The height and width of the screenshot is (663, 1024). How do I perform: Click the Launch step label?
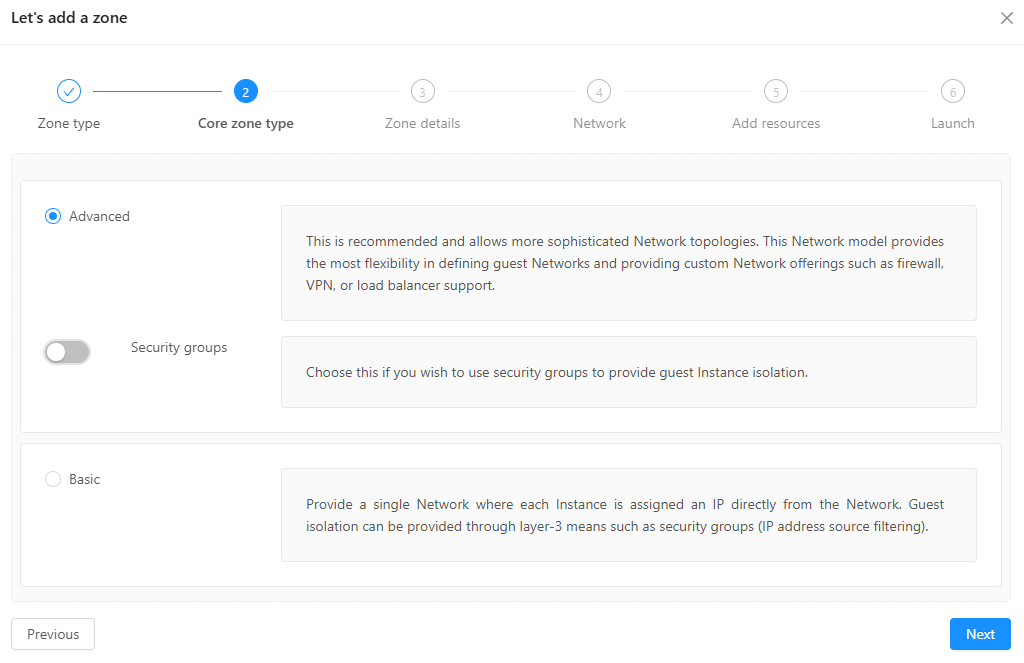952,124
